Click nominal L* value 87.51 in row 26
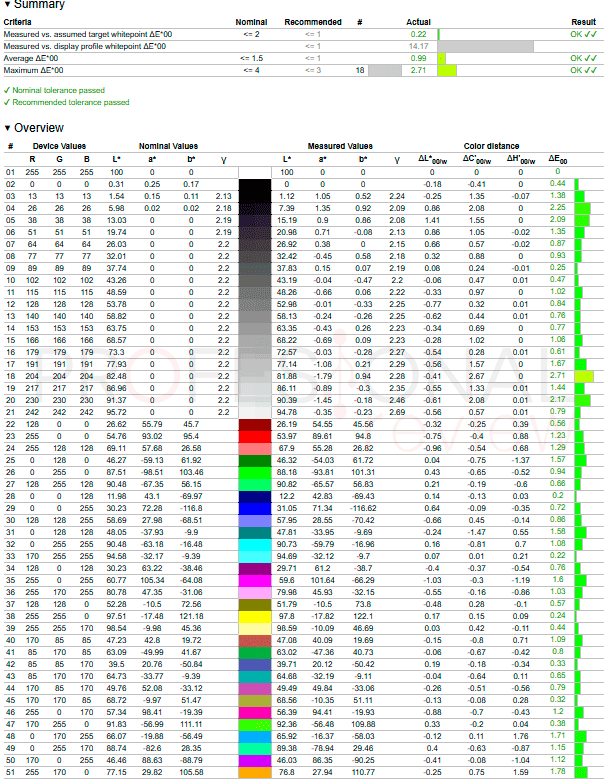The width and height of the screenshot is (613, 781). [116, 472]
